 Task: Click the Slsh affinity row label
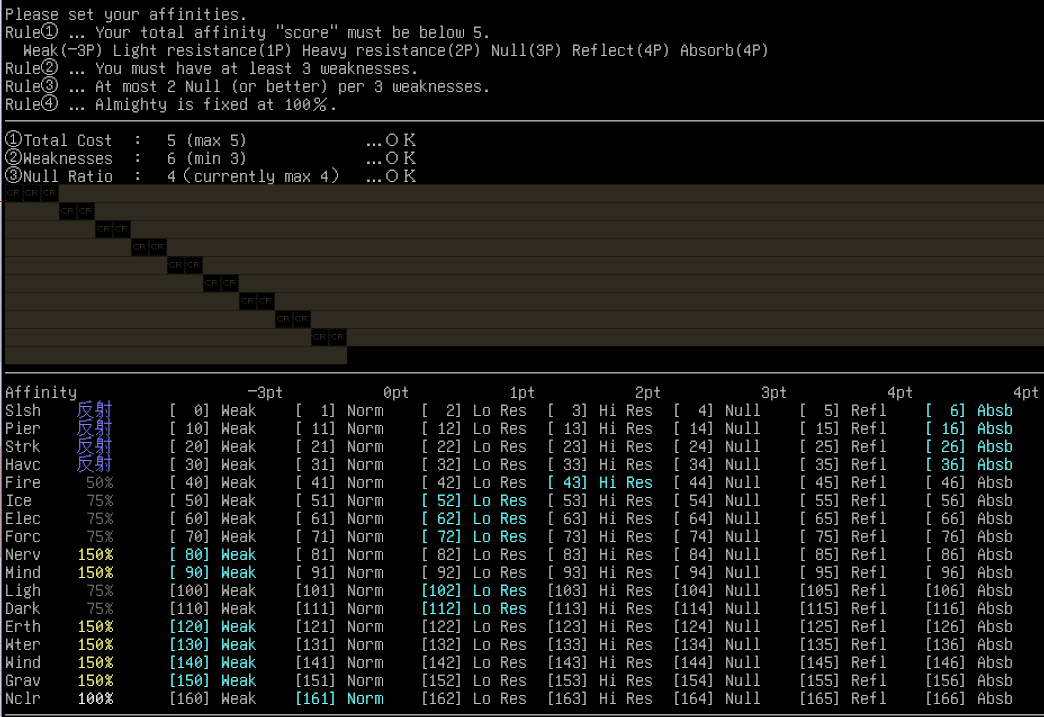(x=23, y=411)
